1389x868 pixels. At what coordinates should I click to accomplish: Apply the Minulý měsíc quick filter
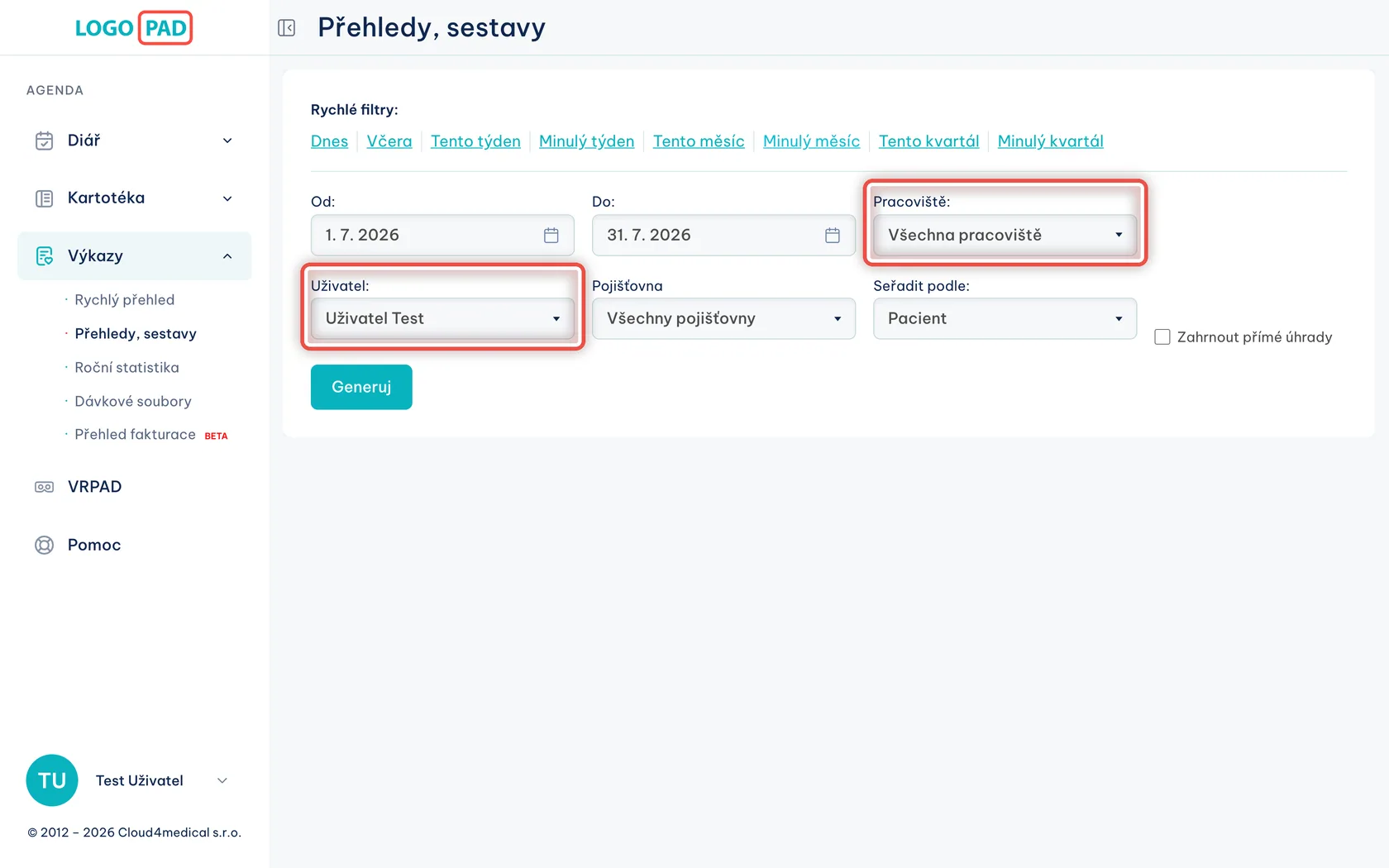(811, 141)
